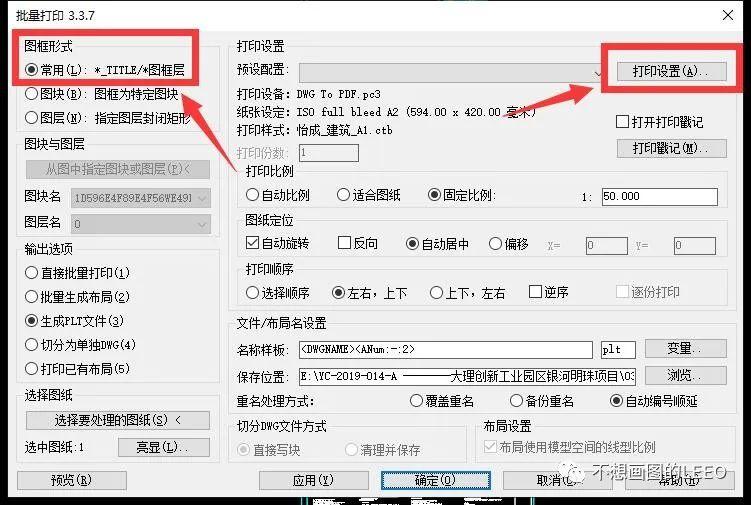The image size is (751, 505).
Task: Click plt file extension field
Action: 618,350
